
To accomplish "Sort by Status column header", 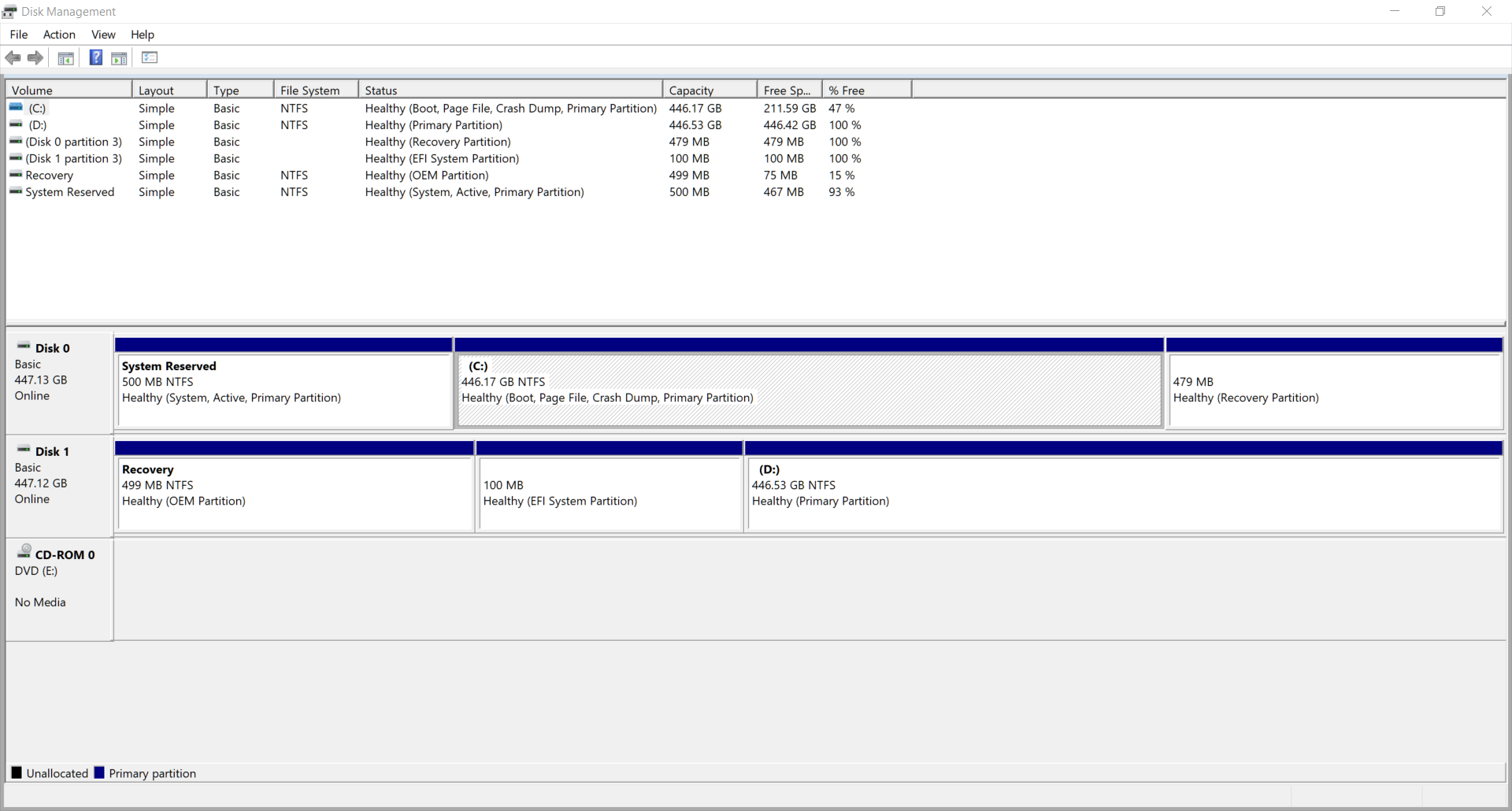I will click(x=511, y=90).
